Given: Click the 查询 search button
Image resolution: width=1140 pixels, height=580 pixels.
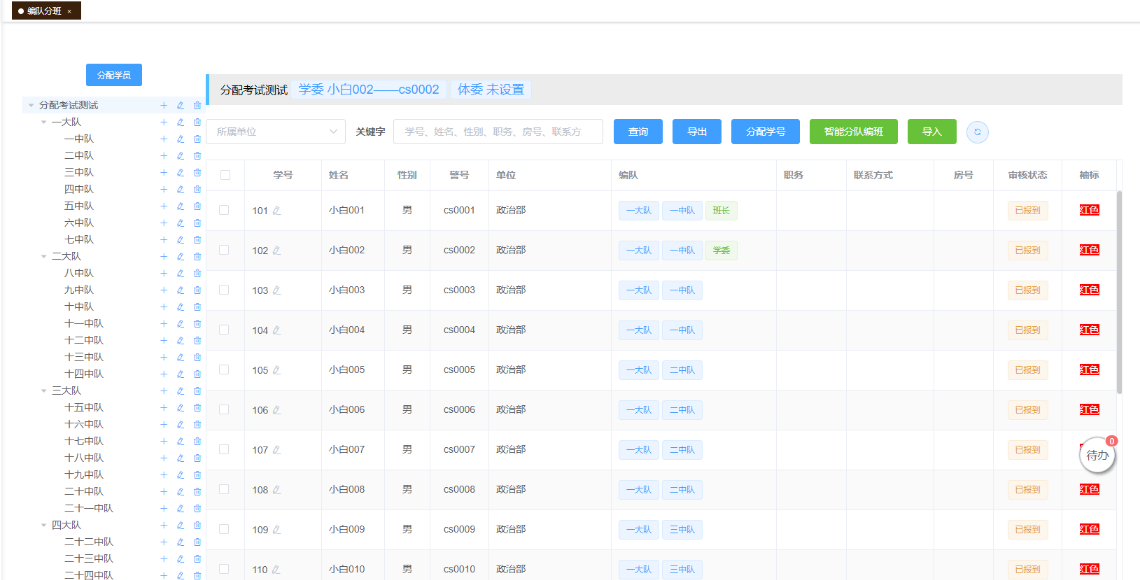Looking at the screenshot, I should (x=638, y=132).
